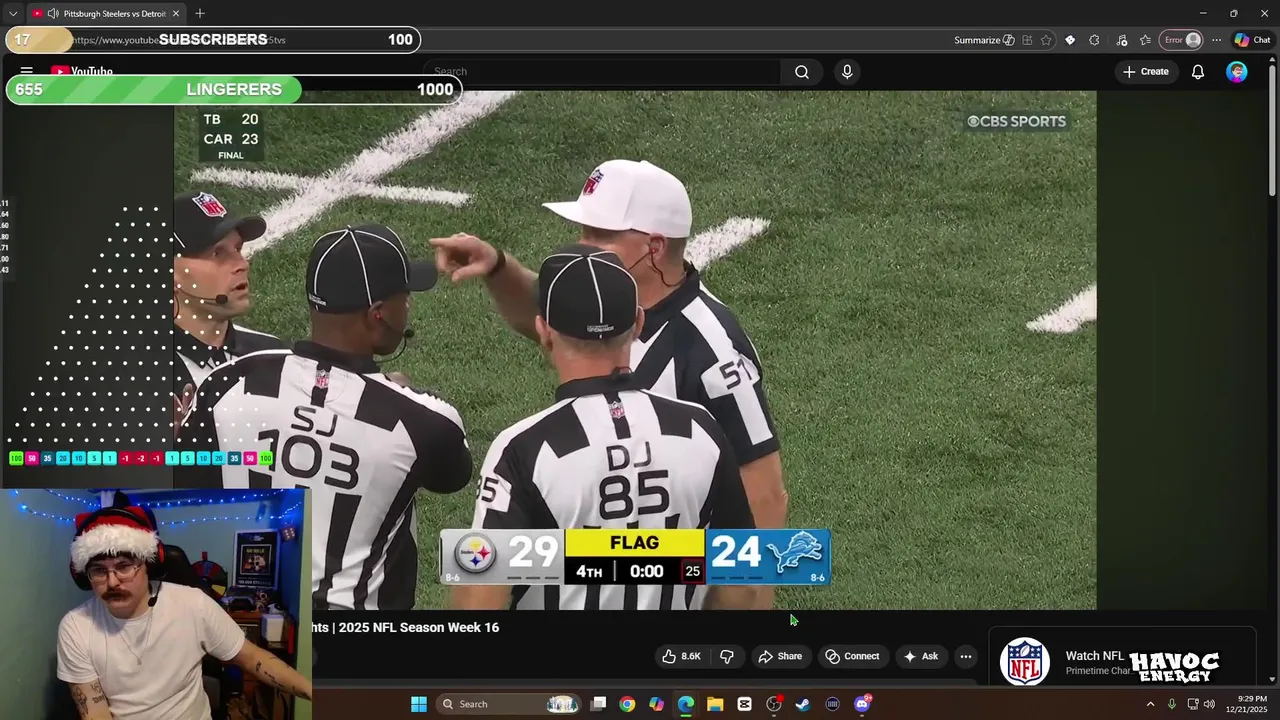The width and height of the screenshot is (1280, 720).
Task: Open File Explorer from the taskbar
Action: click(715, 704)
